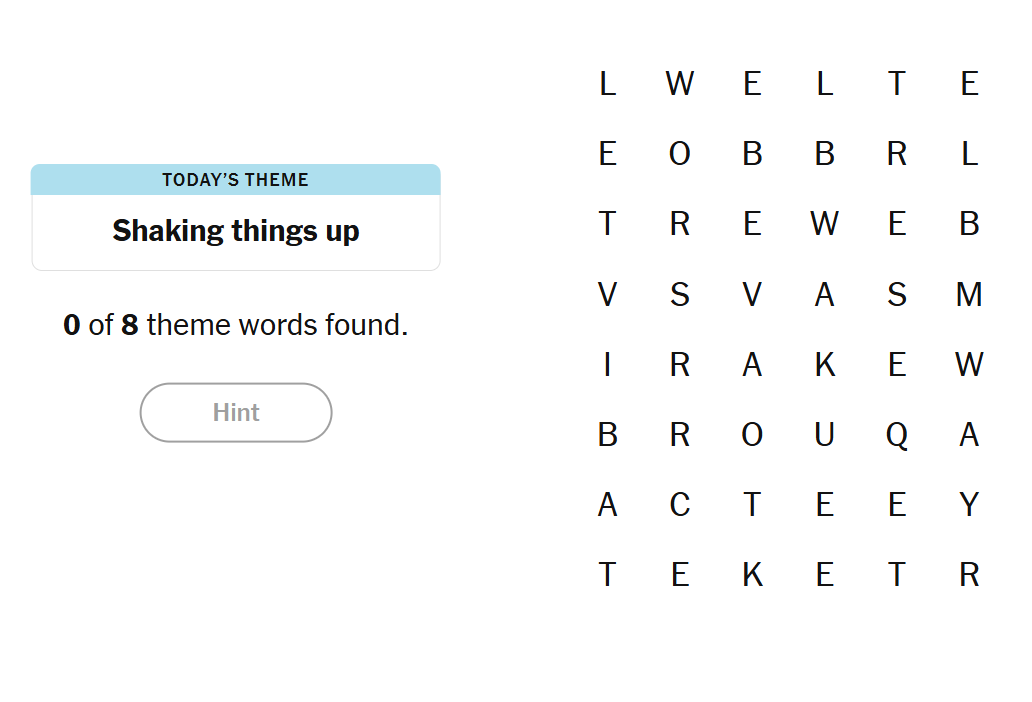Click the "Shaking things up" theme title
1032x702 pixels.
pos(235,231)
